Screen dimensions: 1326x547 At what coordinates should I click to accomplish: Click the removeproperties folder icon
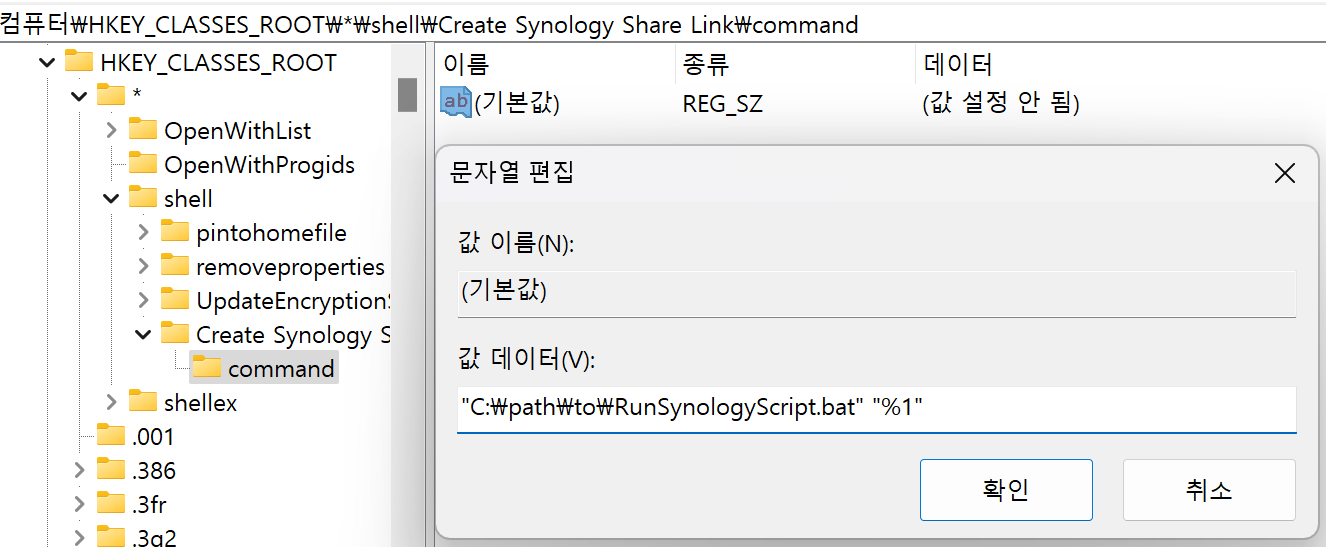(x=175, y=266)
